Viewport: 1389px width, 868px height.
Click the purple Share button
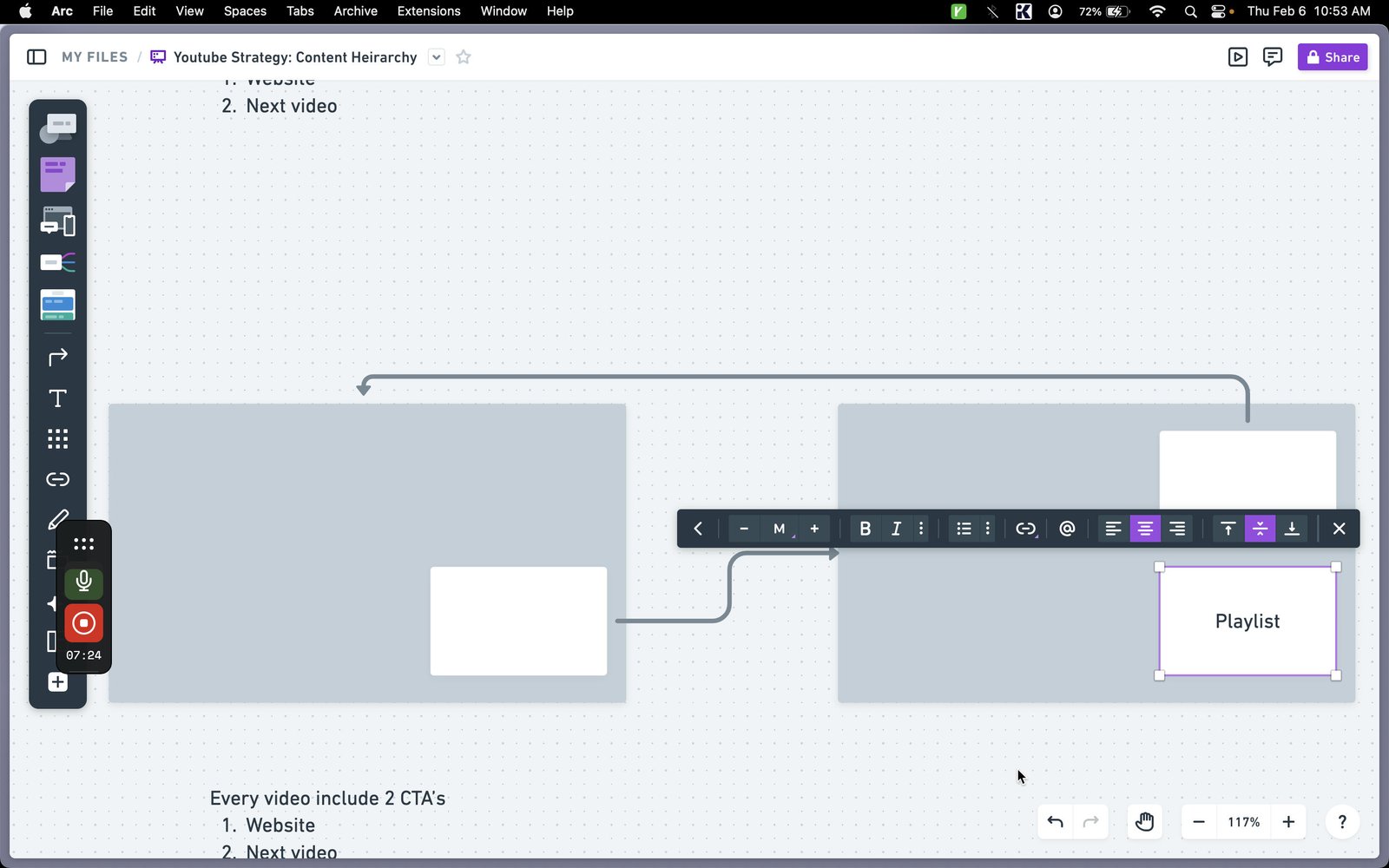click(1333, 57)
